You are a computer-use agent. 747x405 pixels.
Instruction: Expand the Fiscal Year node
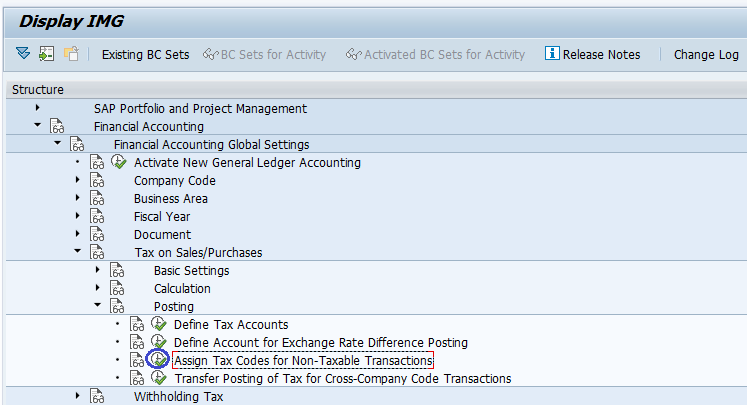(x=77, y=216)
